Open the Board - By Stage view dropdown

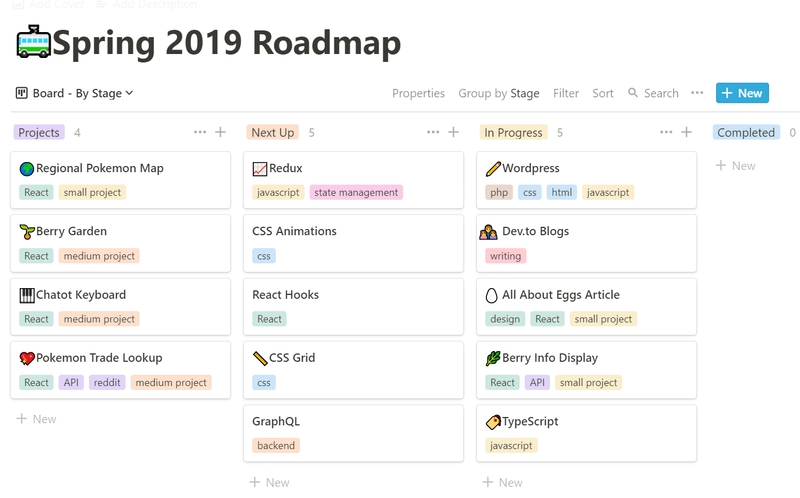[75, 93]
